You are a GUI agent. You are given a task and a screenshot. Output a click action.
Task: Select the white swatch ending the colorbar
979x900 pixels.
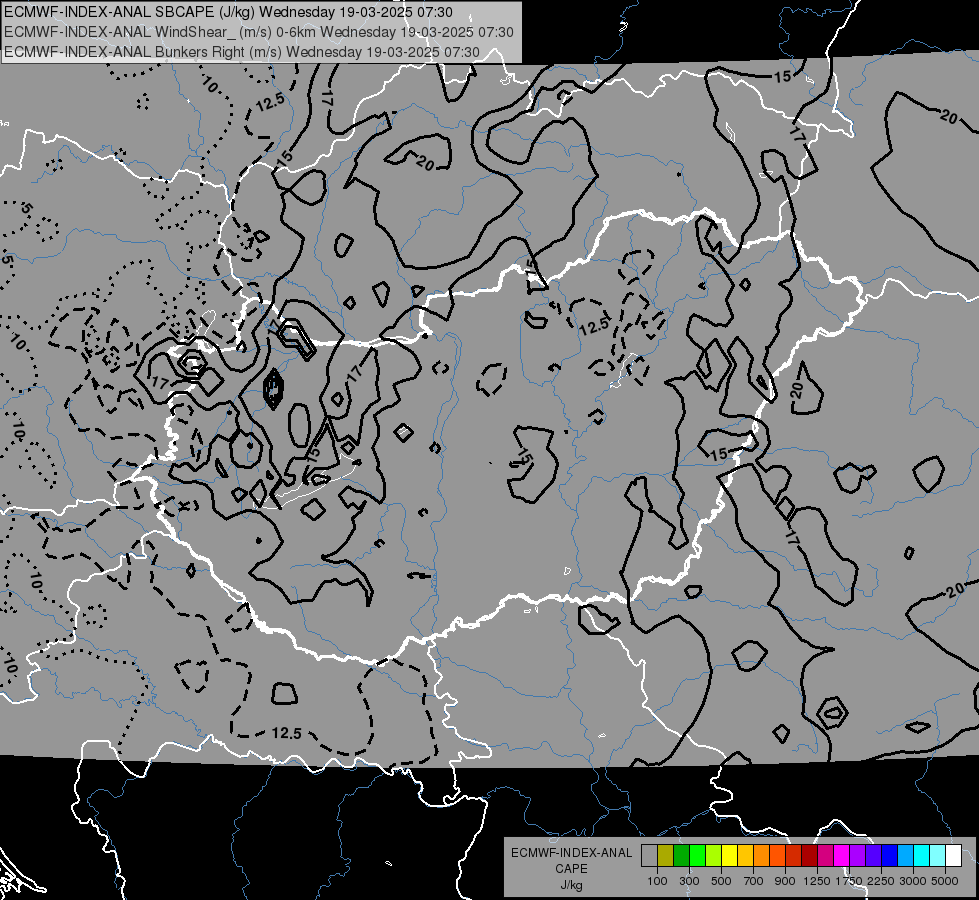[x=953, y=855]
